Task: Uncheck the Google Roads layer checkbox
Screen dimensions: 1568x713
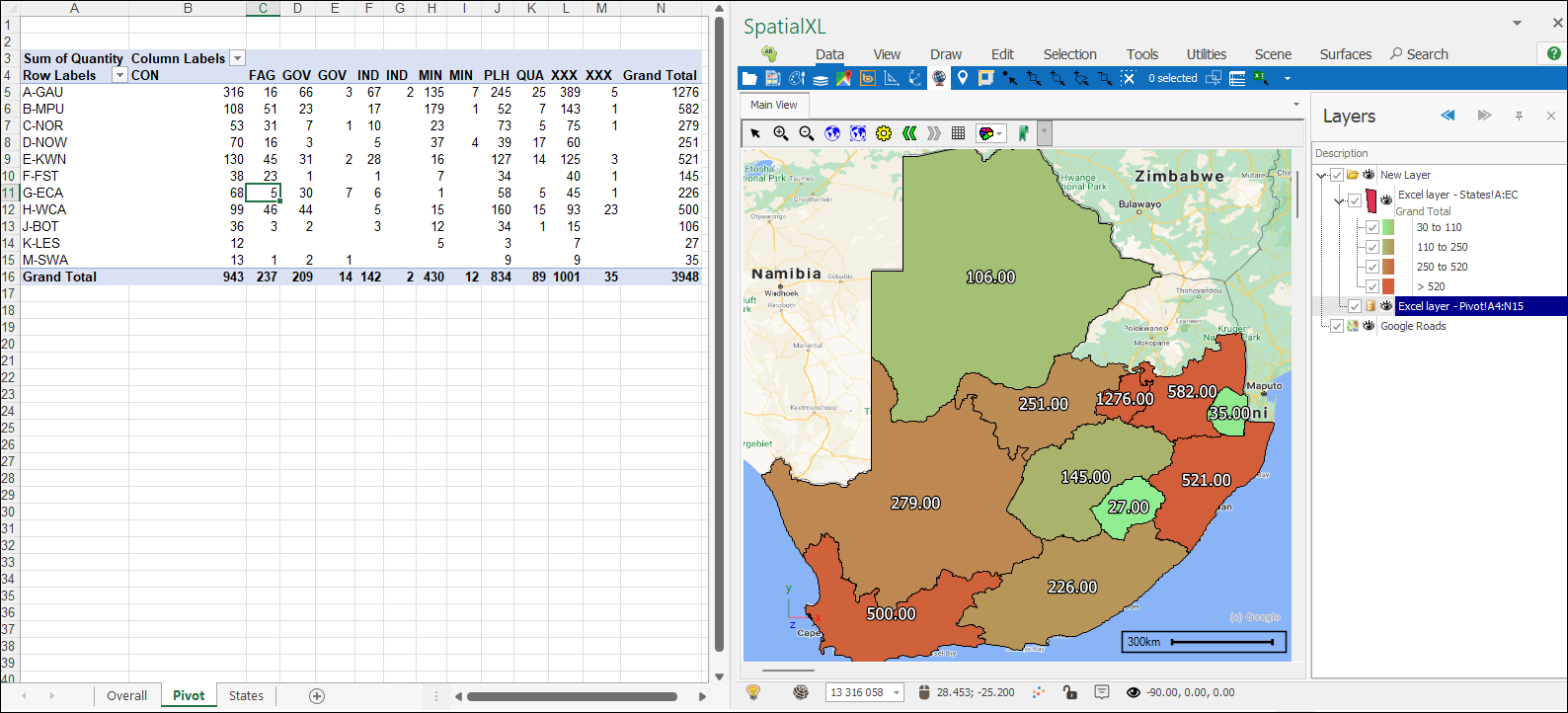Action: [x=1337, y=326]
